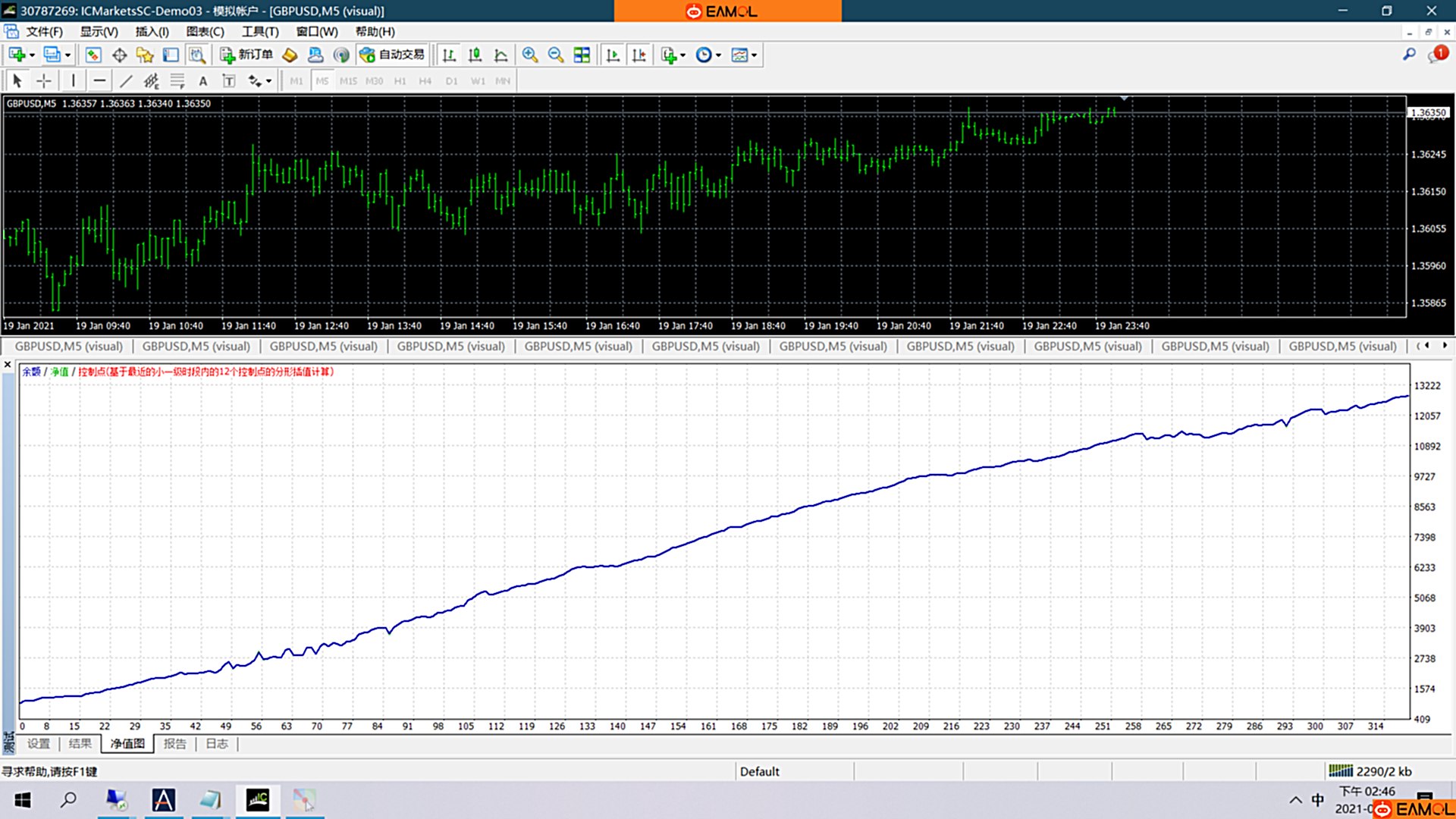Open the chart templates icon
This screenshot has width=1456, height=819.
[x=739, y=55]
